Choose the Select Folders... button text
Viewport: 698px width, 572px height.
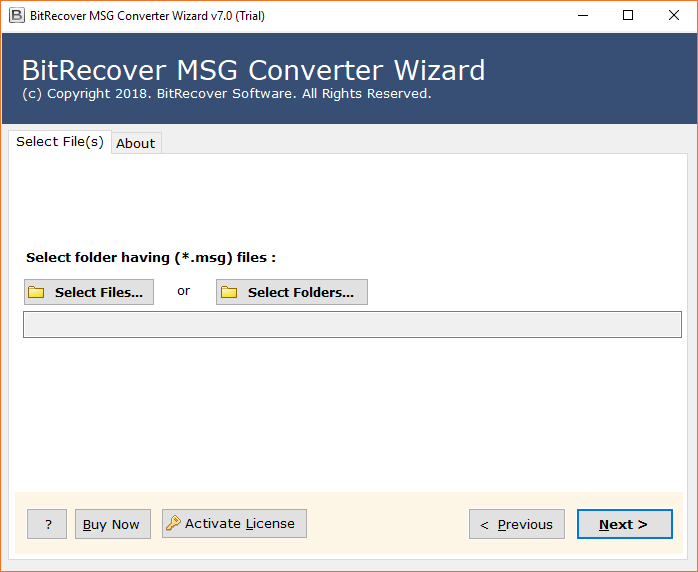(x=300, y=292)
